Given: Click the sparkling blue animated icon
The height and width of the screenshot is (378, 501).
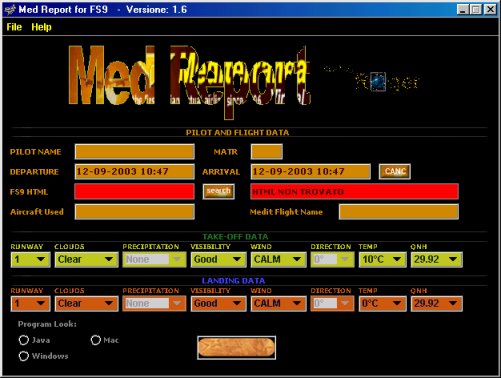Looking at the screenshot, I should (x=377, y=81).
